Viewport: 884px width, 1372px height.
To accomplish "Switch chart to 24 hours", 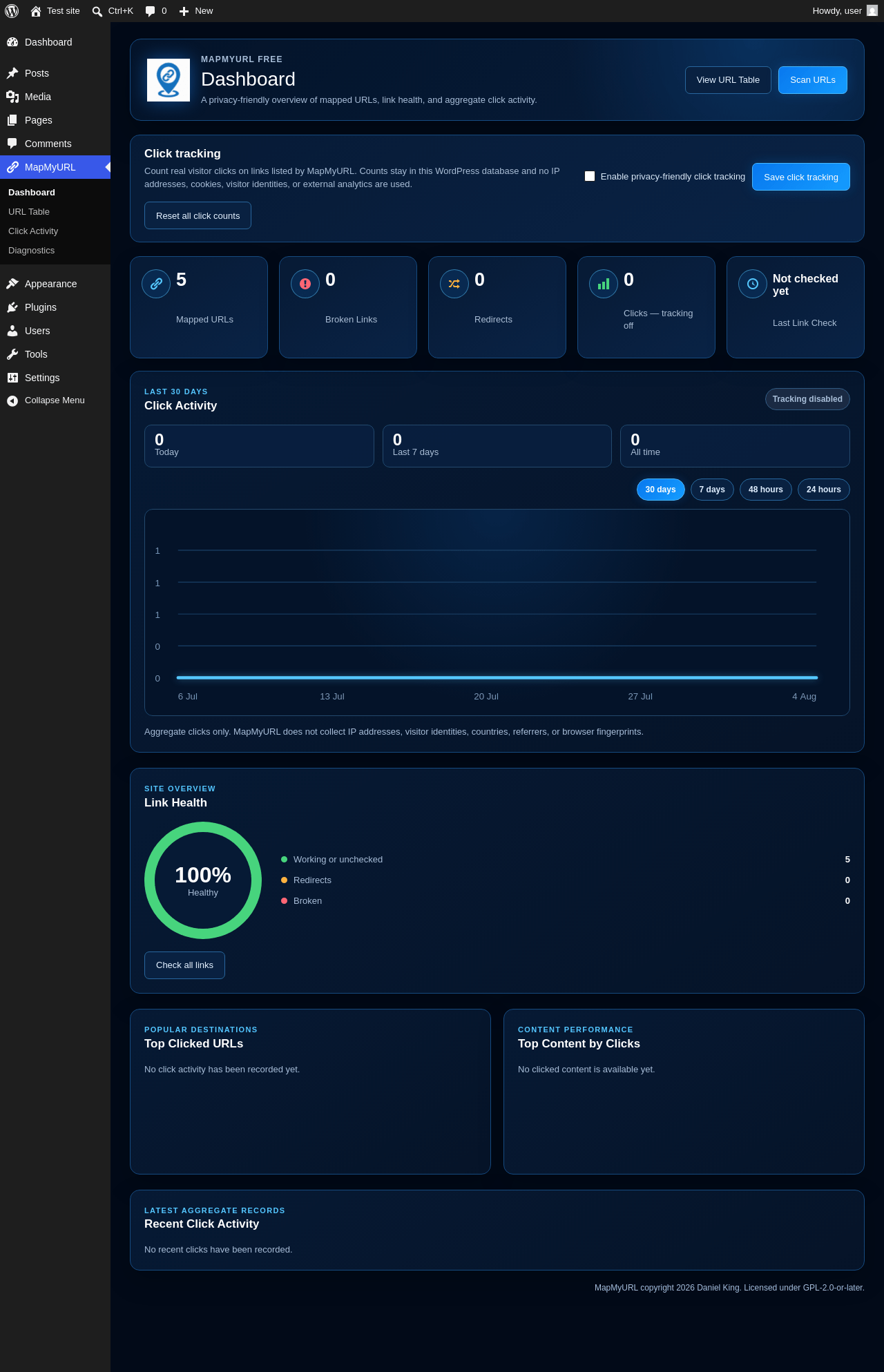I will (x=824, y=490).
